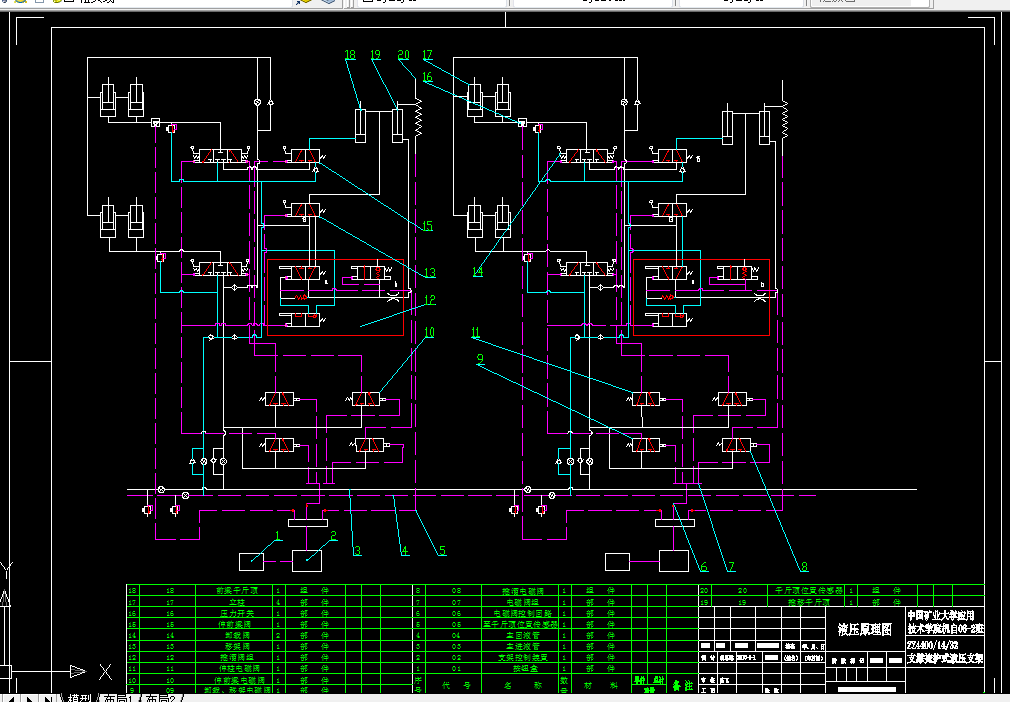Select the right red-bordered valve group box

click(701, 298)
